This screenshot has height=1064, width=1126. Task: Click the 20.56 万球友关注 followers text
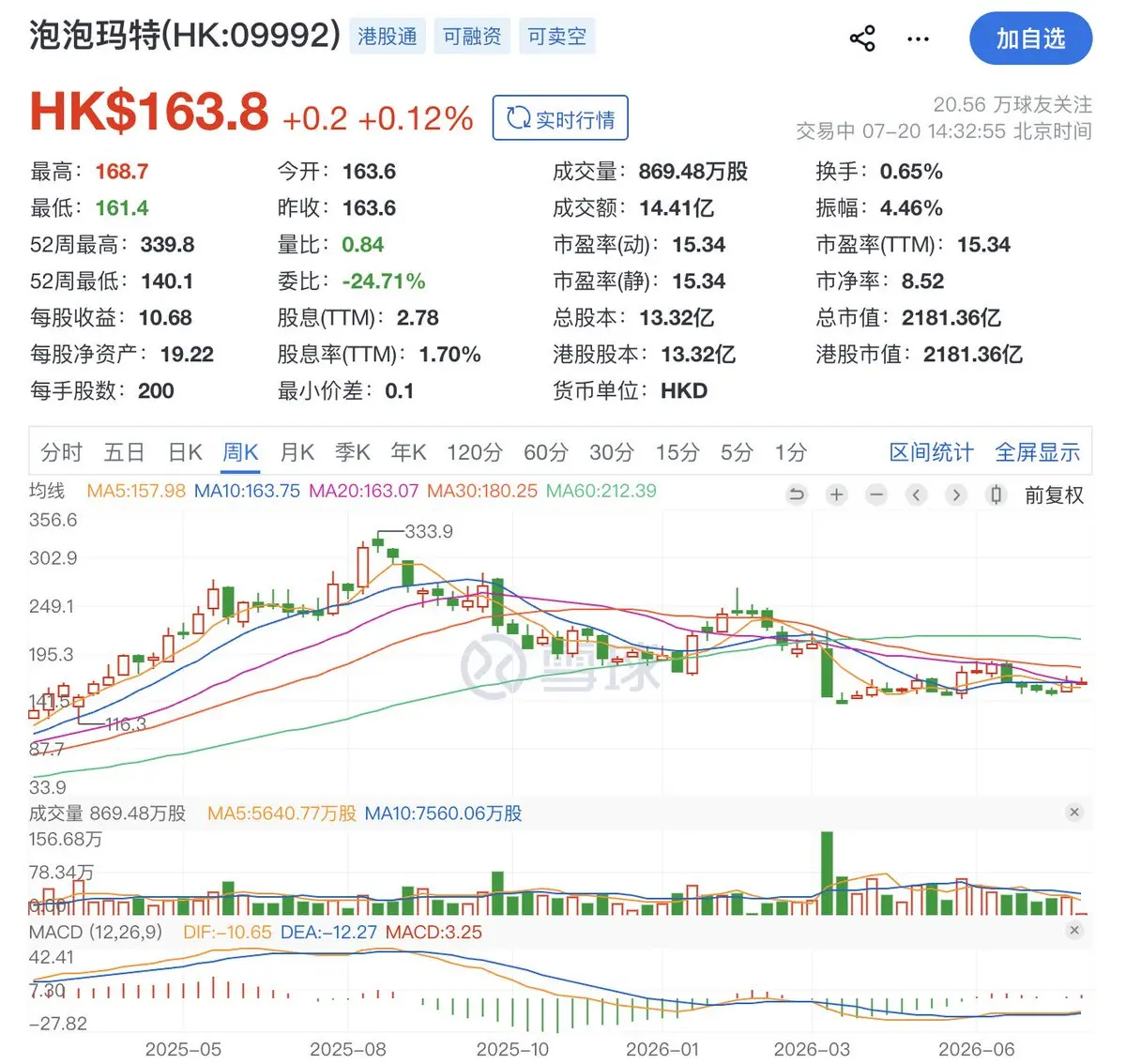[x=1012, y=104]
